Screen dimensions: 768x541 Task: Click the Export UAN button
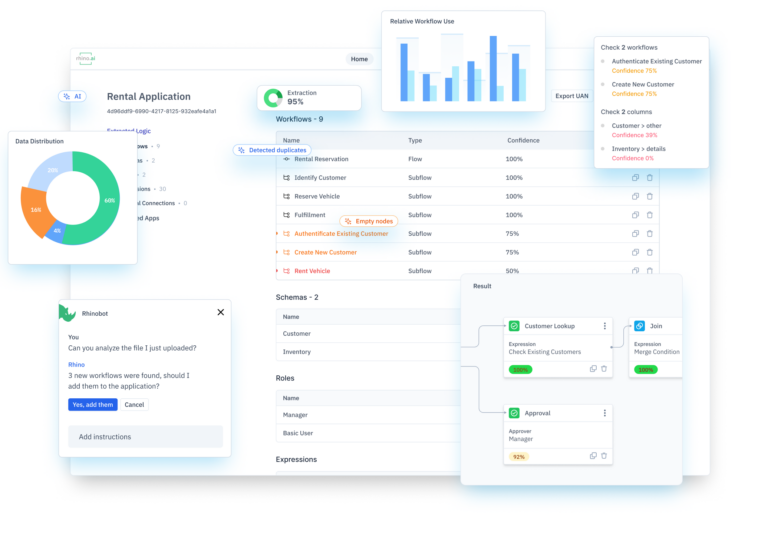[572, 96]
